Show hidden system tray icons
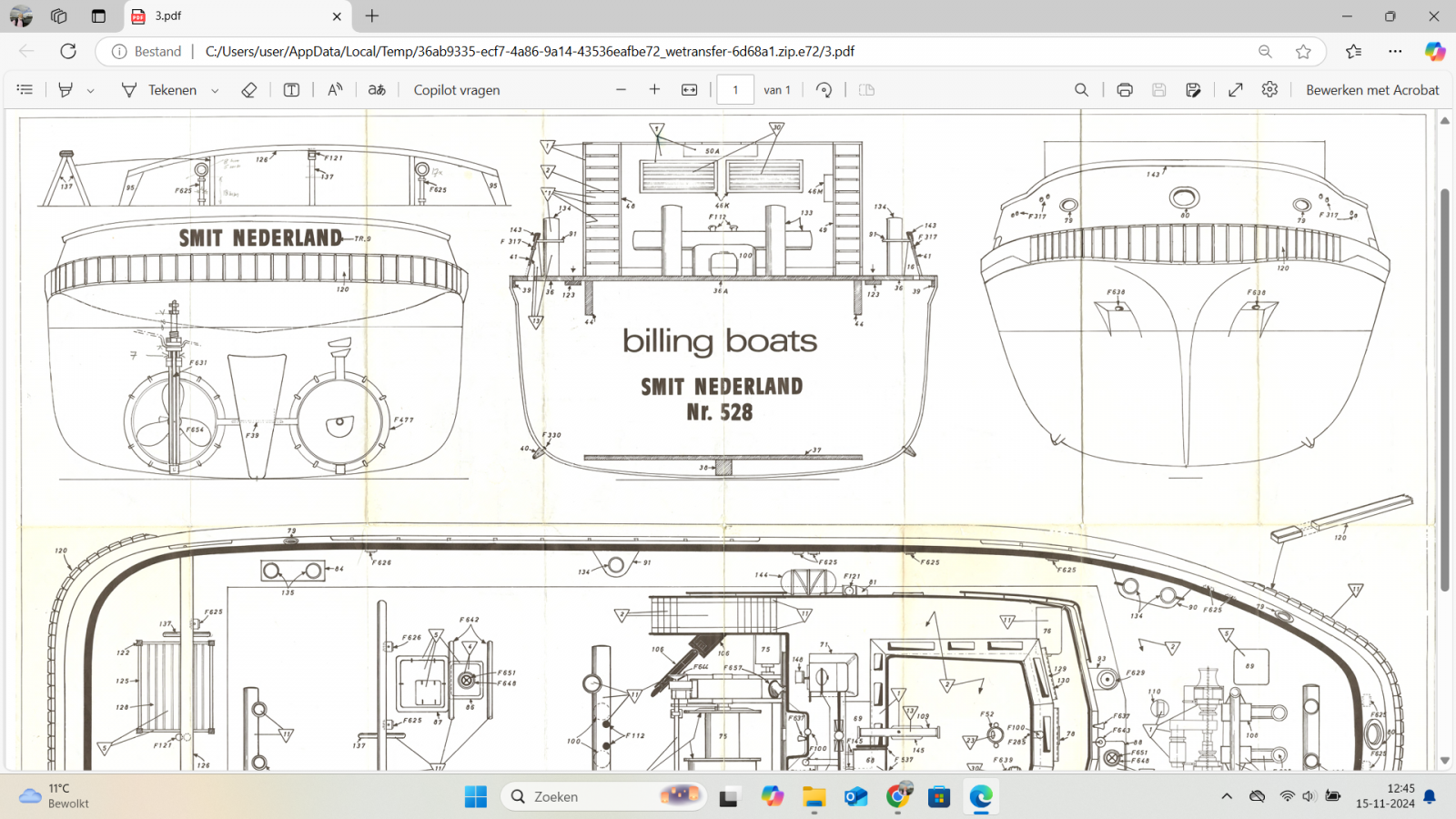1456x819 pixels. click(x=1227, y=796)
